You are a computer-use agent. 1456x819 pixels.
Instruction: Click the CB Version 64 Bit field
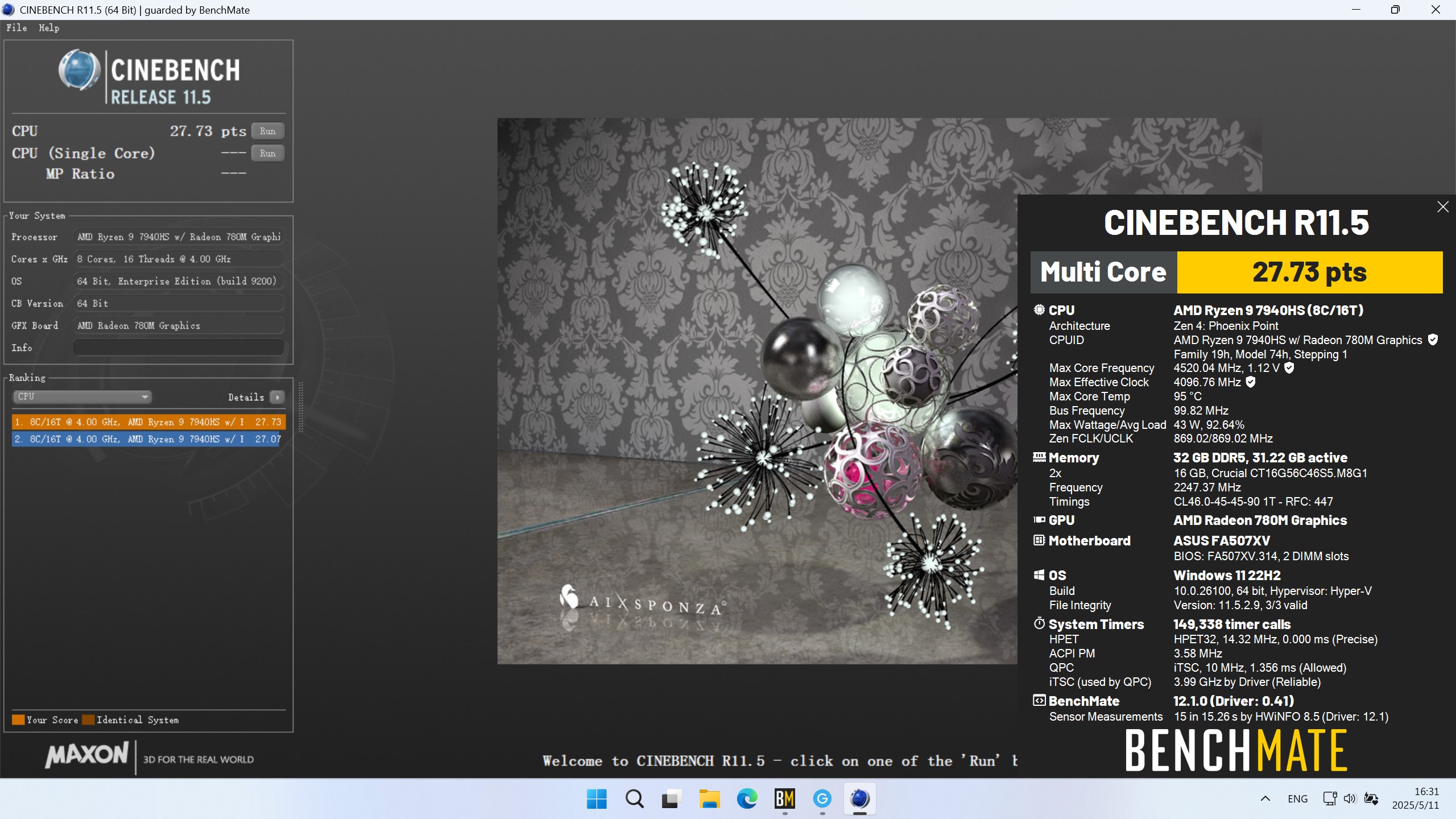tap(179, 303)
